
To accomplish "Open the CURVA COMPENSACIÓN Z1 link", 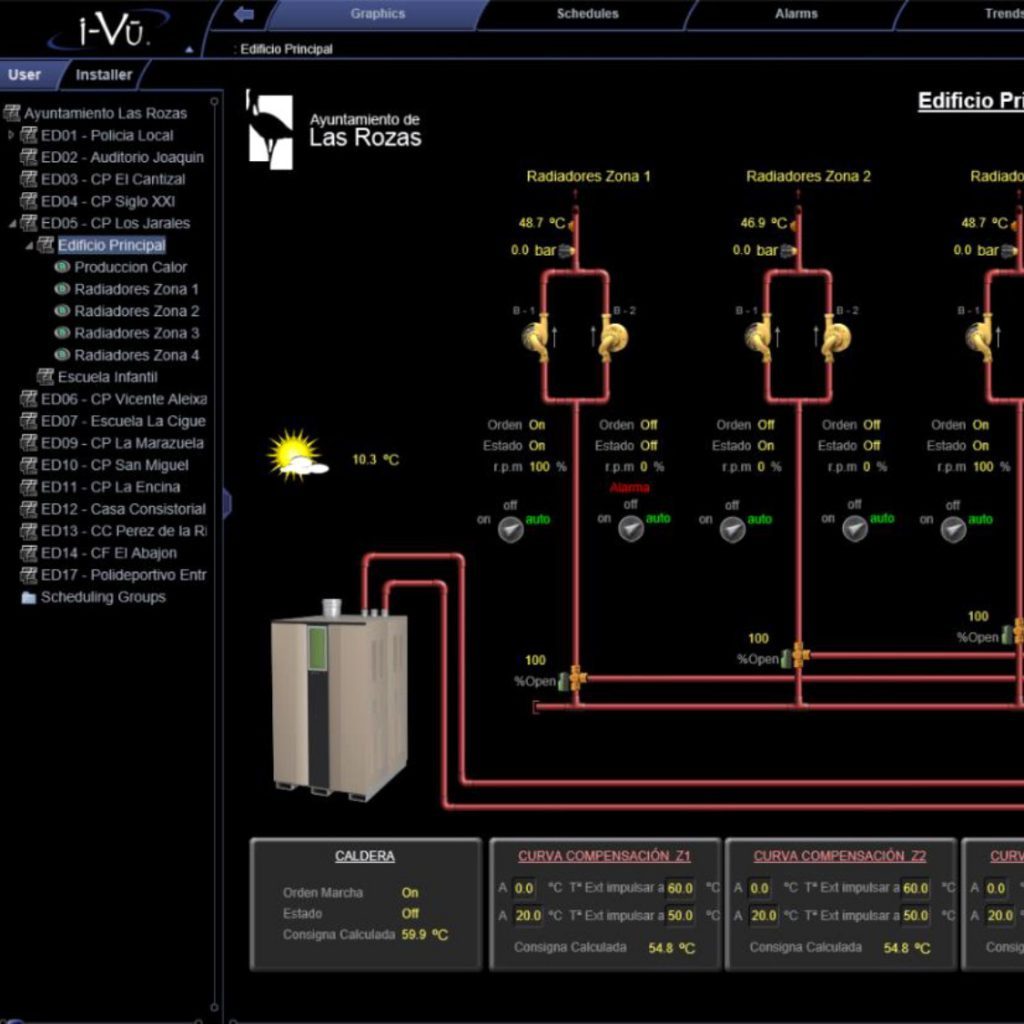I will pos(604,856).
